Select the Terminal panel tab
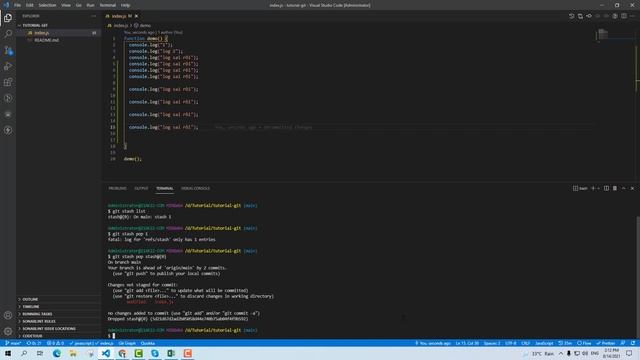This screenshot has width=640, height=360. point(164,189)
